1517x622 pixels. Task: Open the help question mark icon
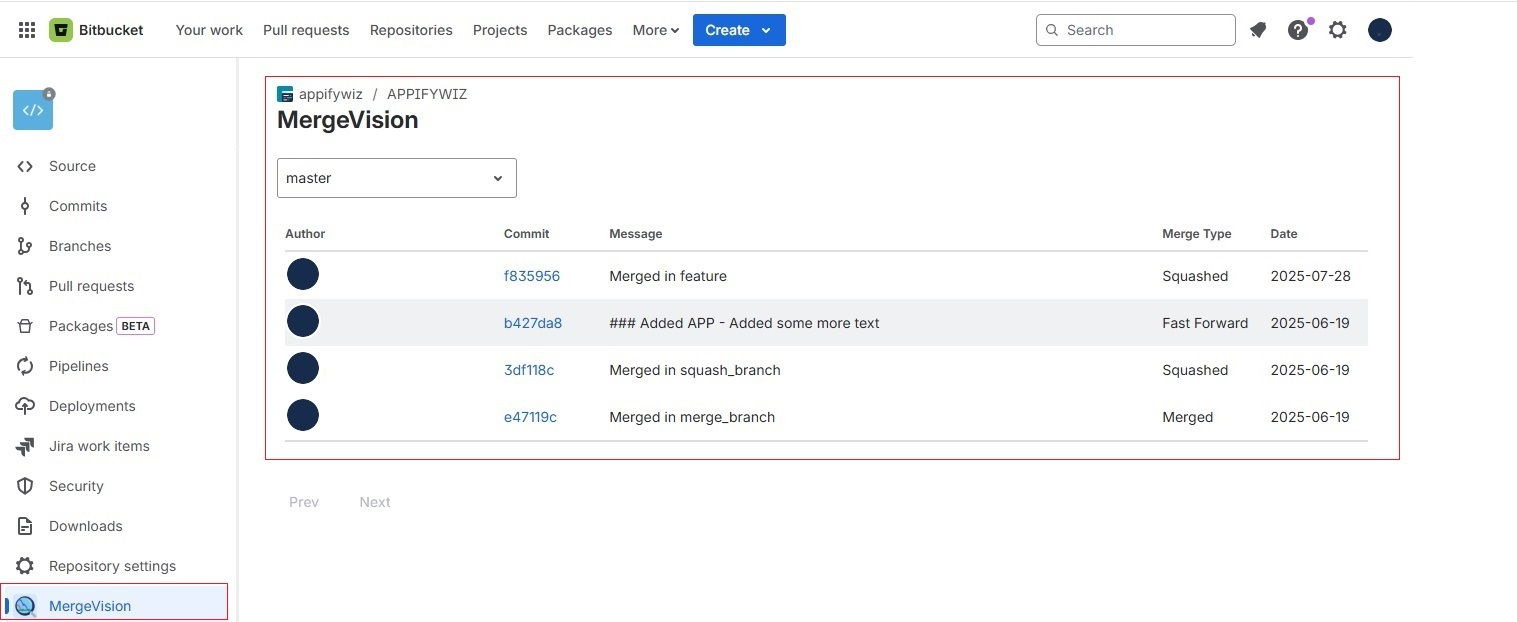(1298, 30)
